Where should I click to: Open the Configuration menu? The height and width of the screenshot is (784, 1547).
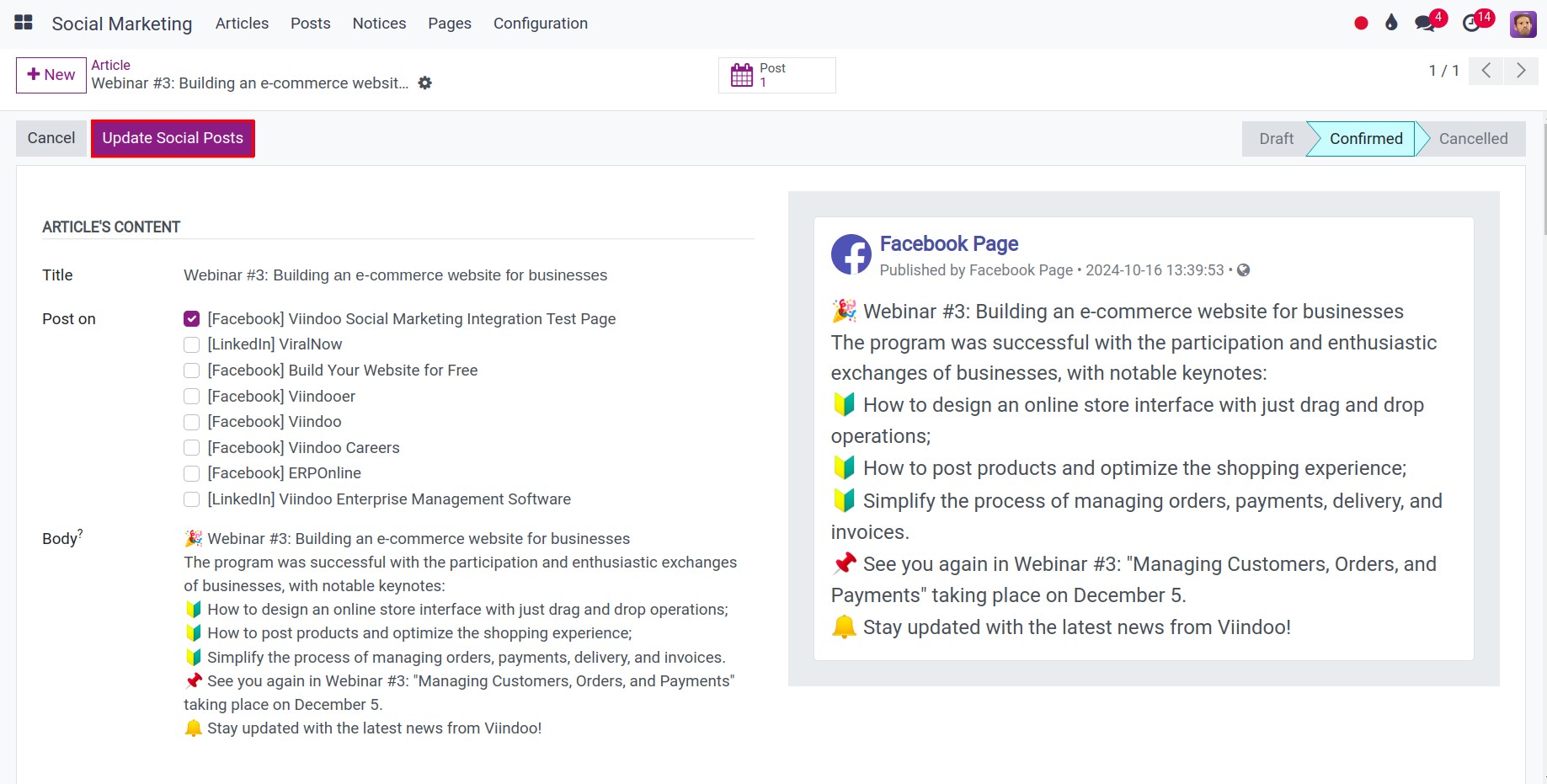(x=540, y=23)
